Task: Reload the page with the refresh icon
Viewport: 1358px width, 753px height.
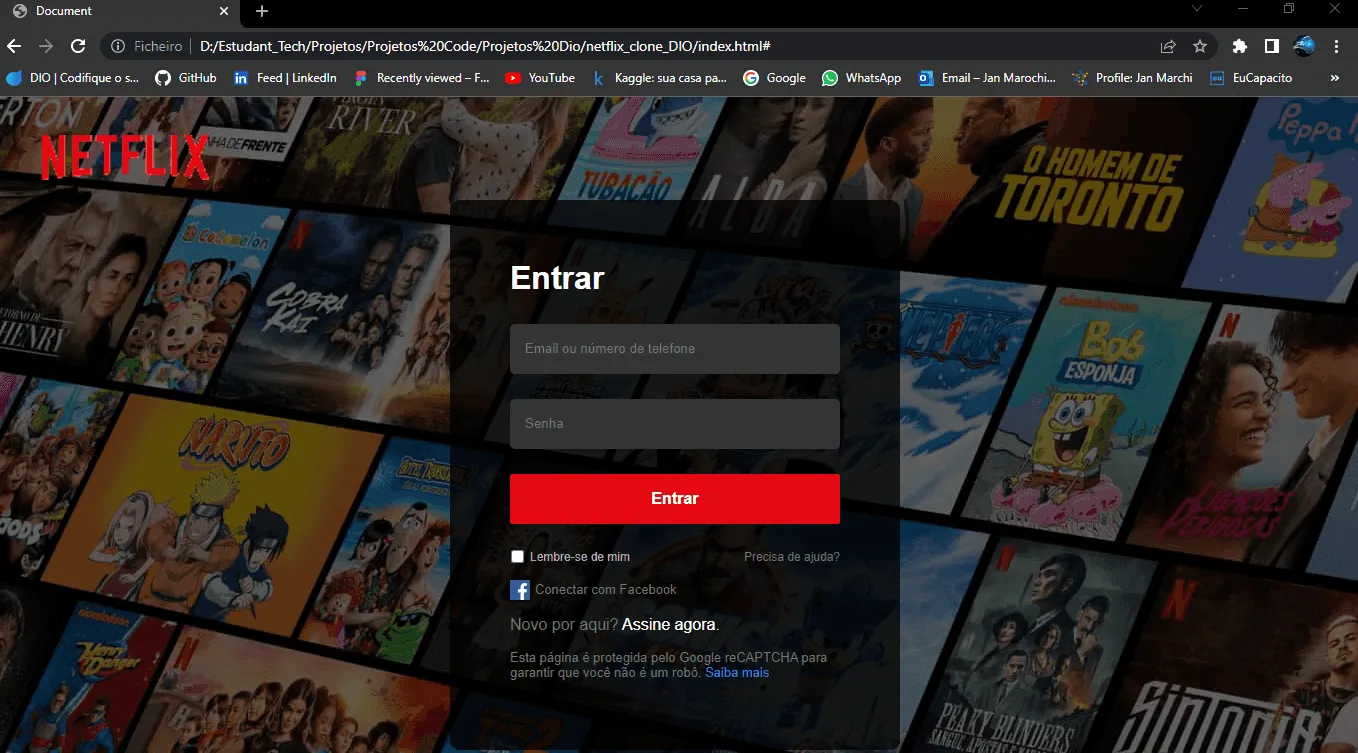Action: click(x=78, y=46)
